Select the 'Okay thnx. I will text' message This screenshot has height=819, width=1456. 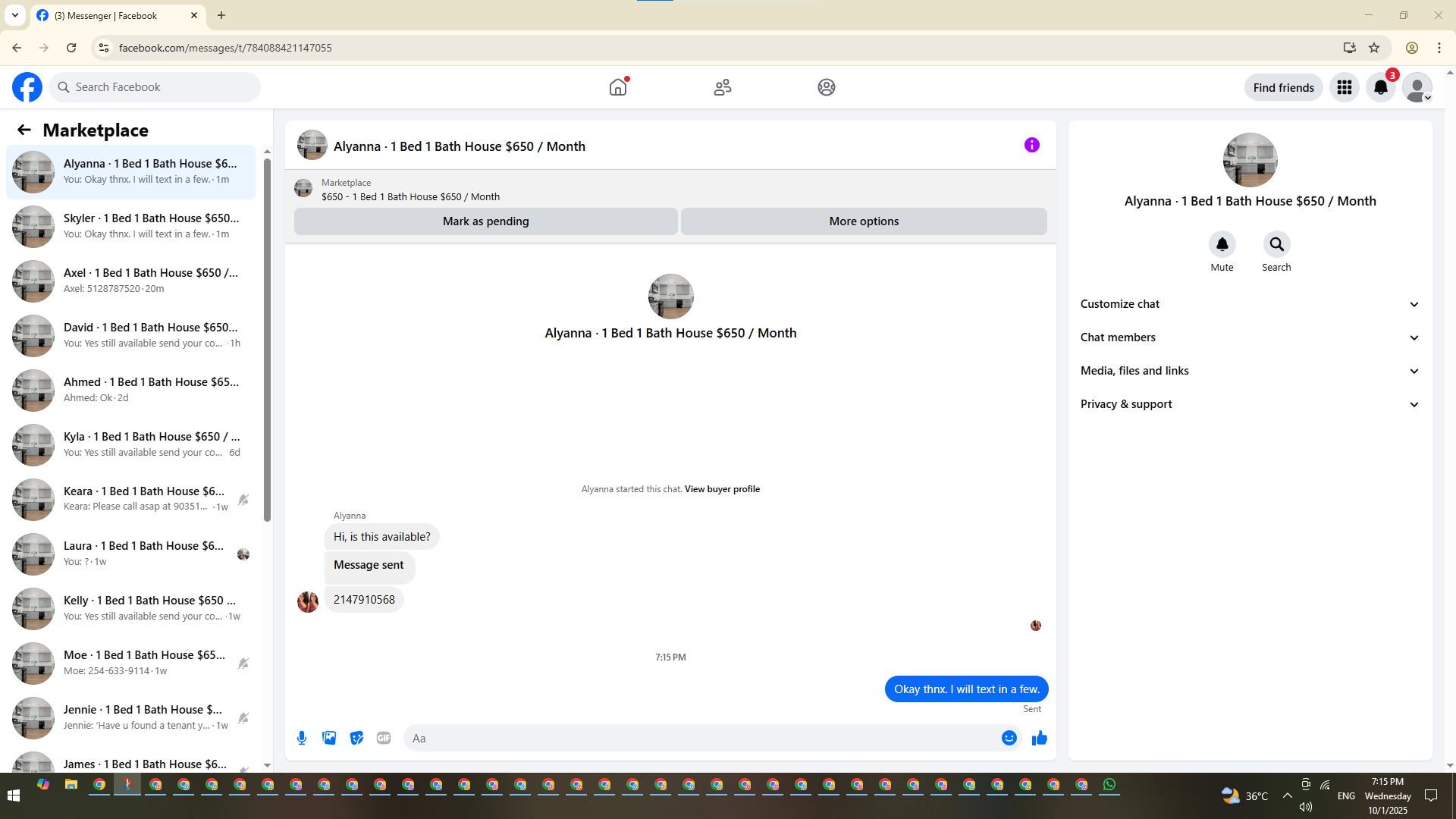(x=967, y=689)
